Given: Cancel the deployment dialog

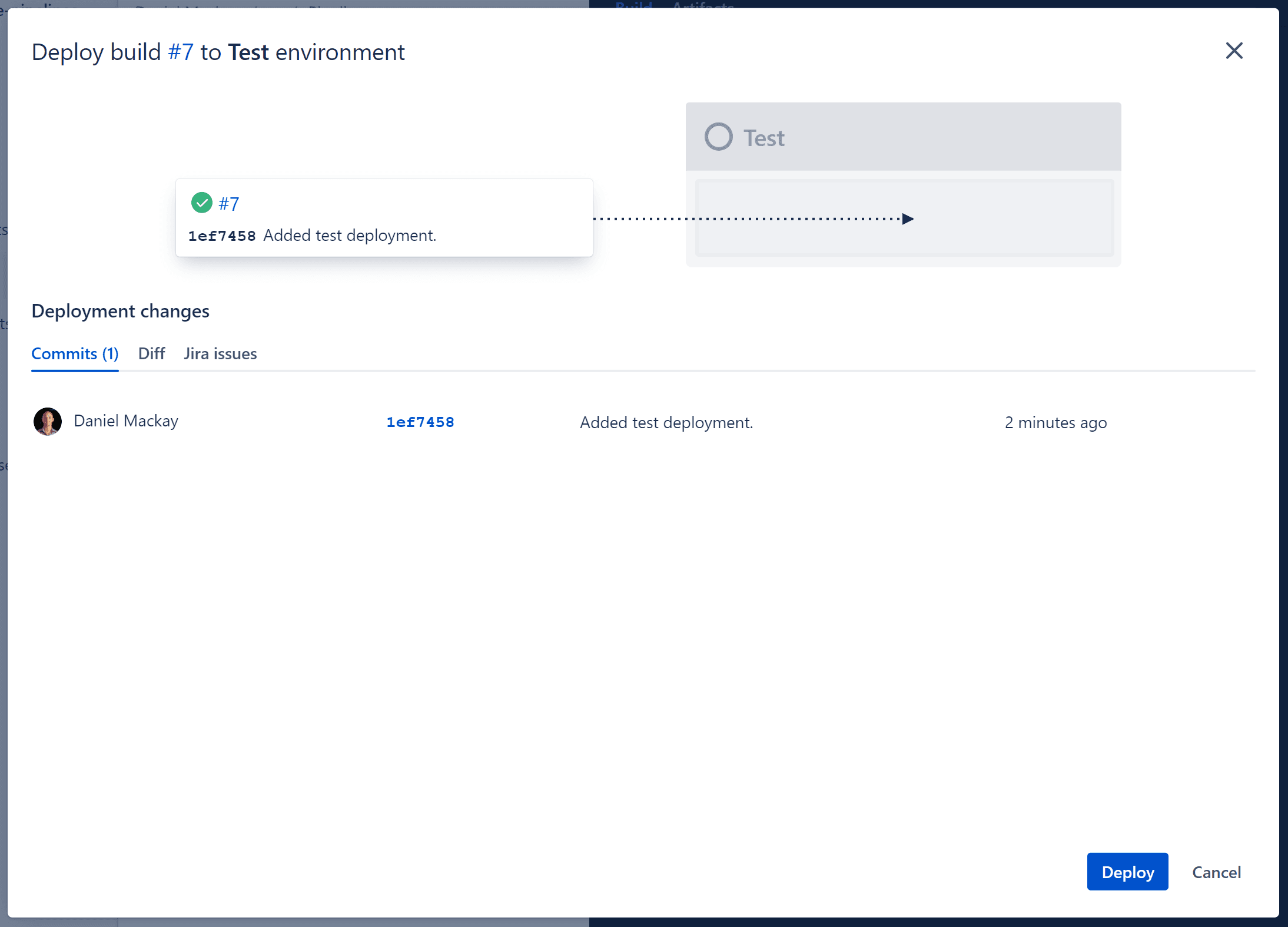Looking at the screenshot, I should (1216, 872).
